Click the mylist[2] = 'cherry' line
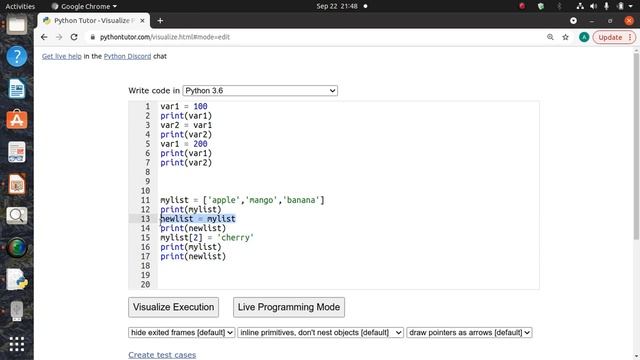Viewport: 640px width, 360px height. [207, 238]
